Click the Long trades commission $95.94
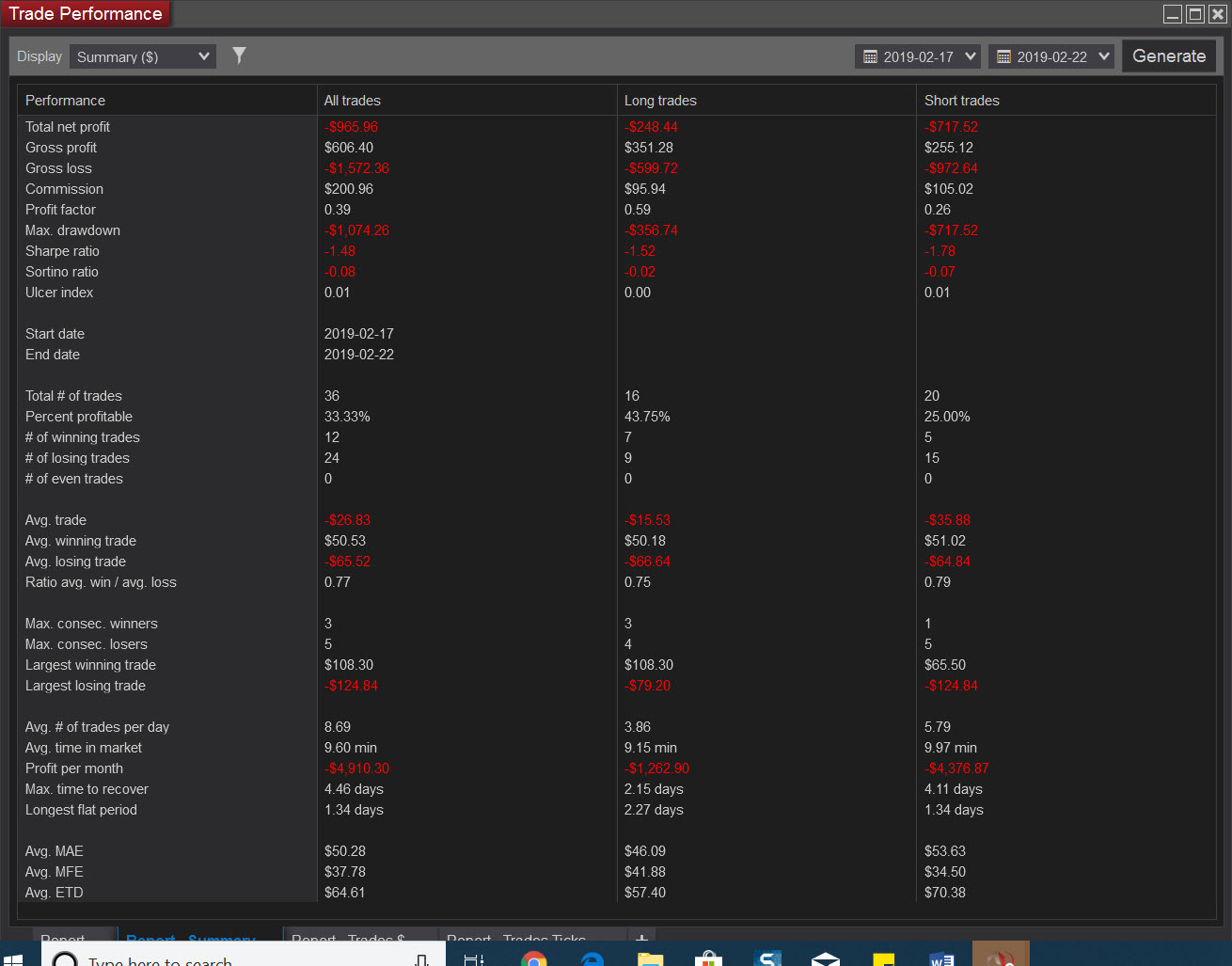The image size is (1232, 966). point(645,189)
